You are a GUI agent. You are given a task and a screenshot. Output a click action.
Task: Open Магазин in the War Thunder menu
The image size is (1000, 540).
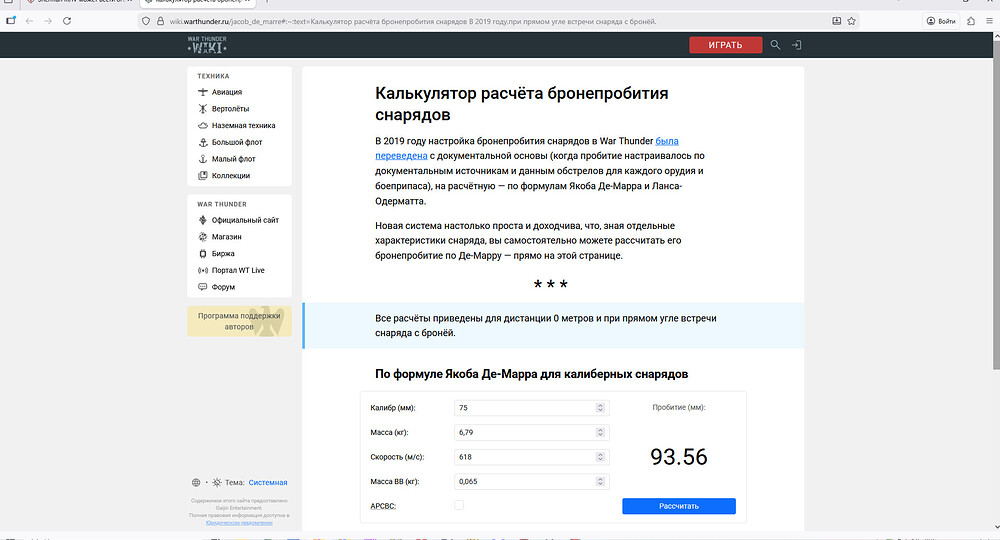click(226, 237)
